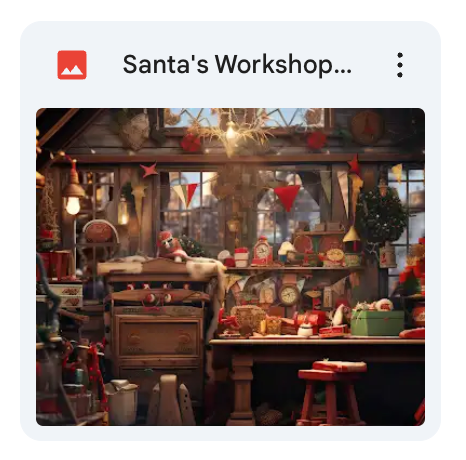This screenshot has width=466, height=460.
Task: Click the large red pennant flag
Action: tap(287, 197)
